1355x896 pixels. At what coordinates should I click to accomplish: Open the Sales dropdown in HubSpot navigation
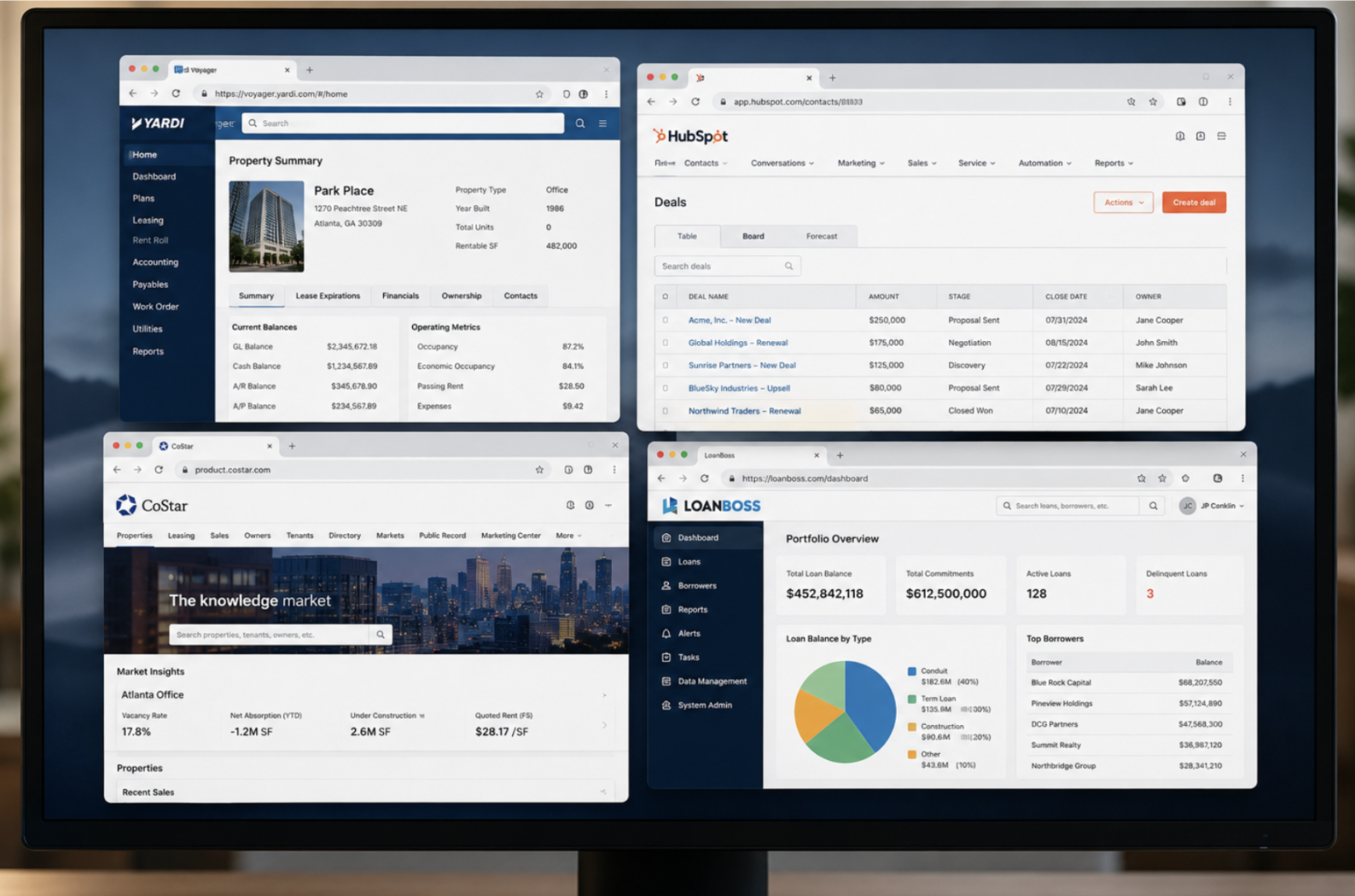(x=922, y=163)
